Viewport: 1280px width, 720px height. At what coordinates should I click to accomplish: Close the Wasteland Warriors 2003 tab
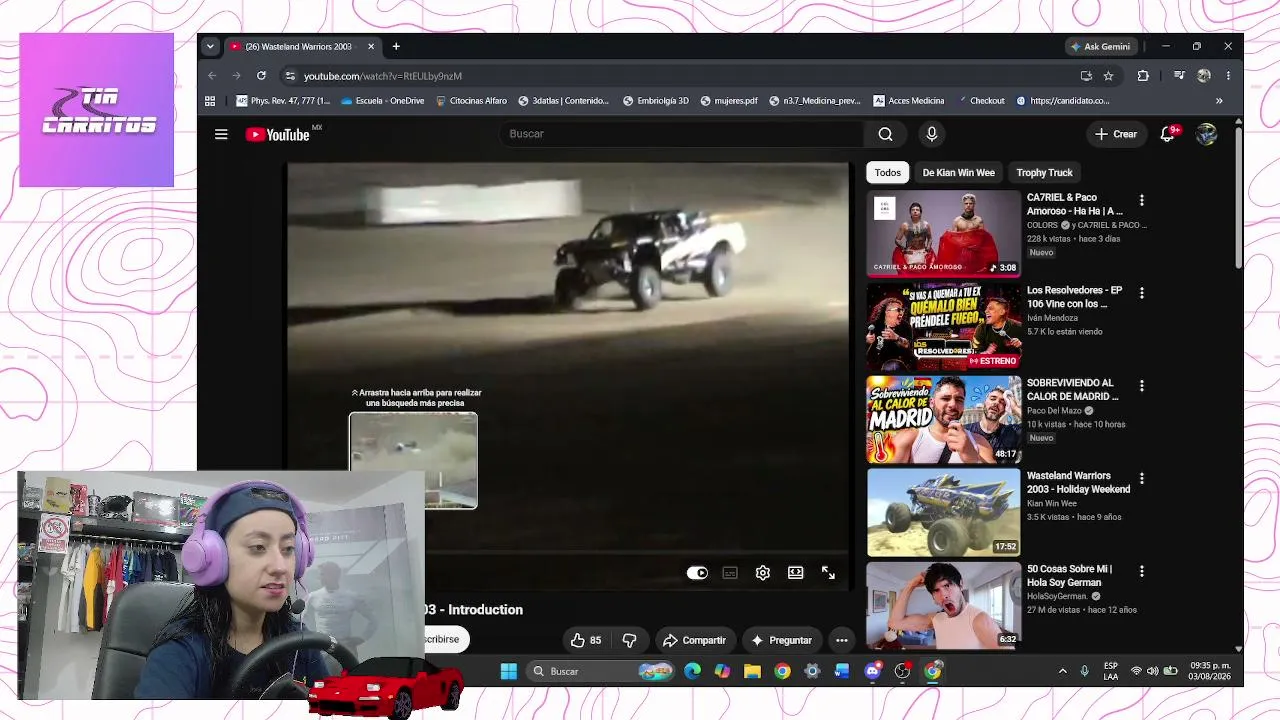pos(371,46)
